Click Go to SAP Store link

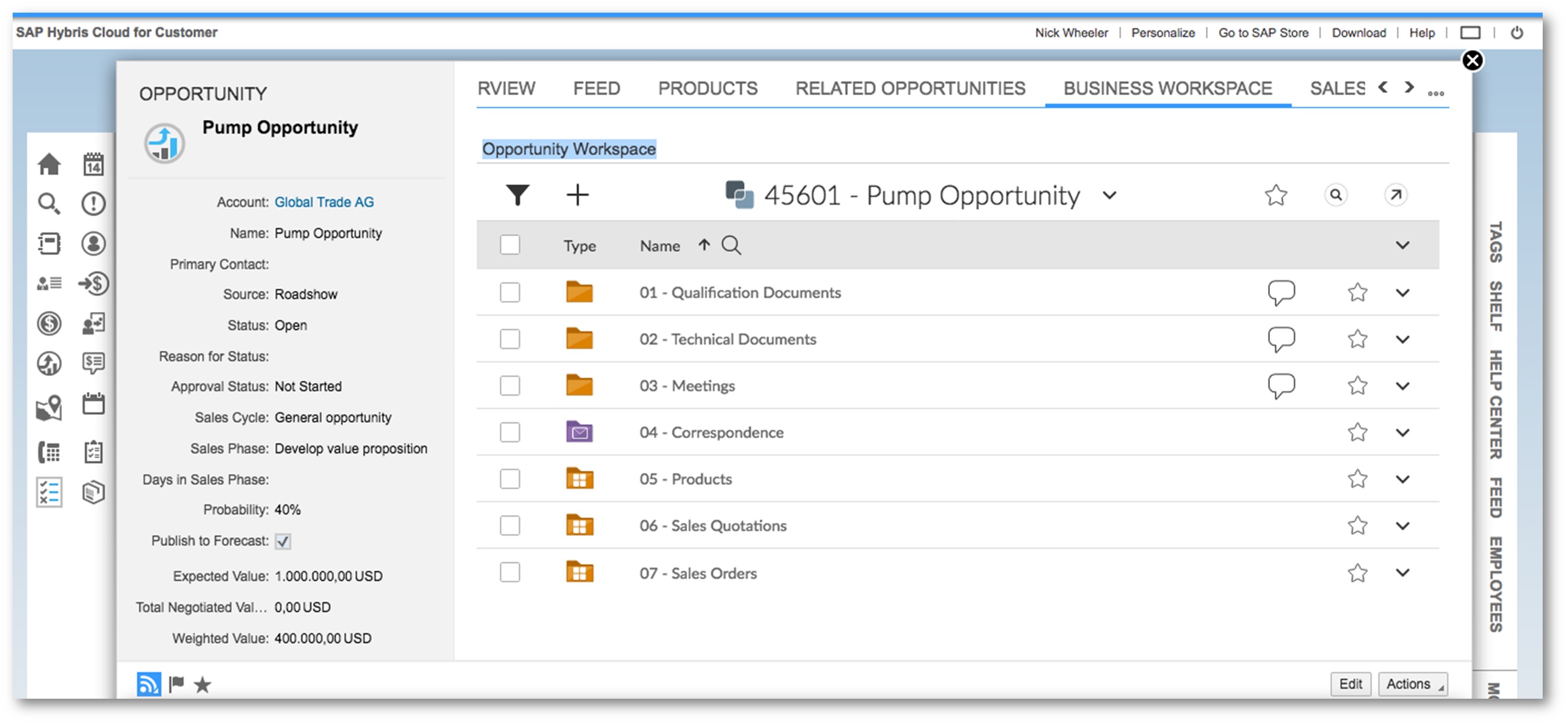pos(1264,33)
